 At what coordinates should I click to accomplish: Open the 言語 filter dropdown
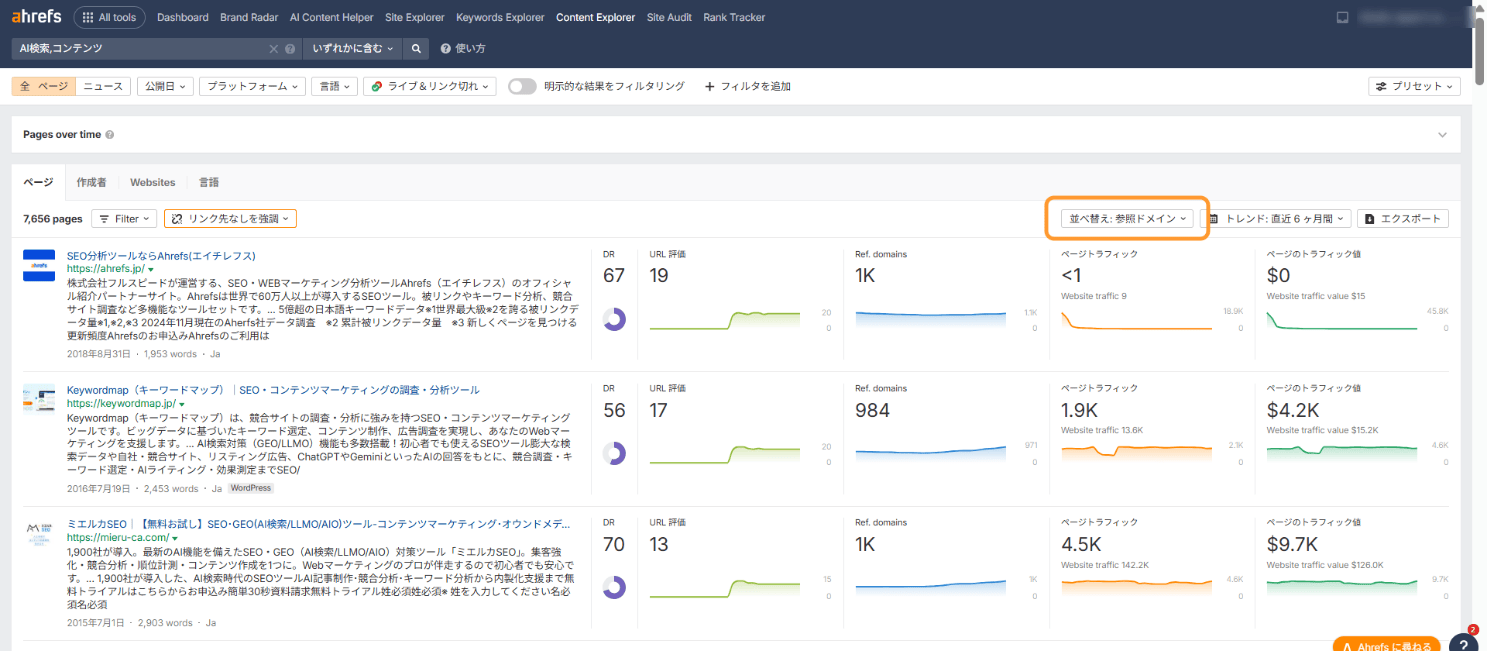pos(333,86)
